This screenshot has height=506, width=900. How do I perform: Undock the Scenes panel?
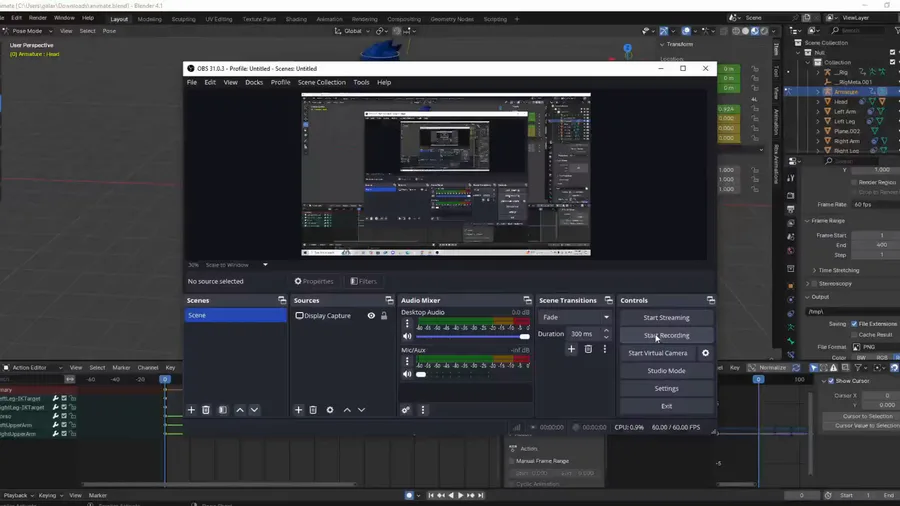(282, 300)
